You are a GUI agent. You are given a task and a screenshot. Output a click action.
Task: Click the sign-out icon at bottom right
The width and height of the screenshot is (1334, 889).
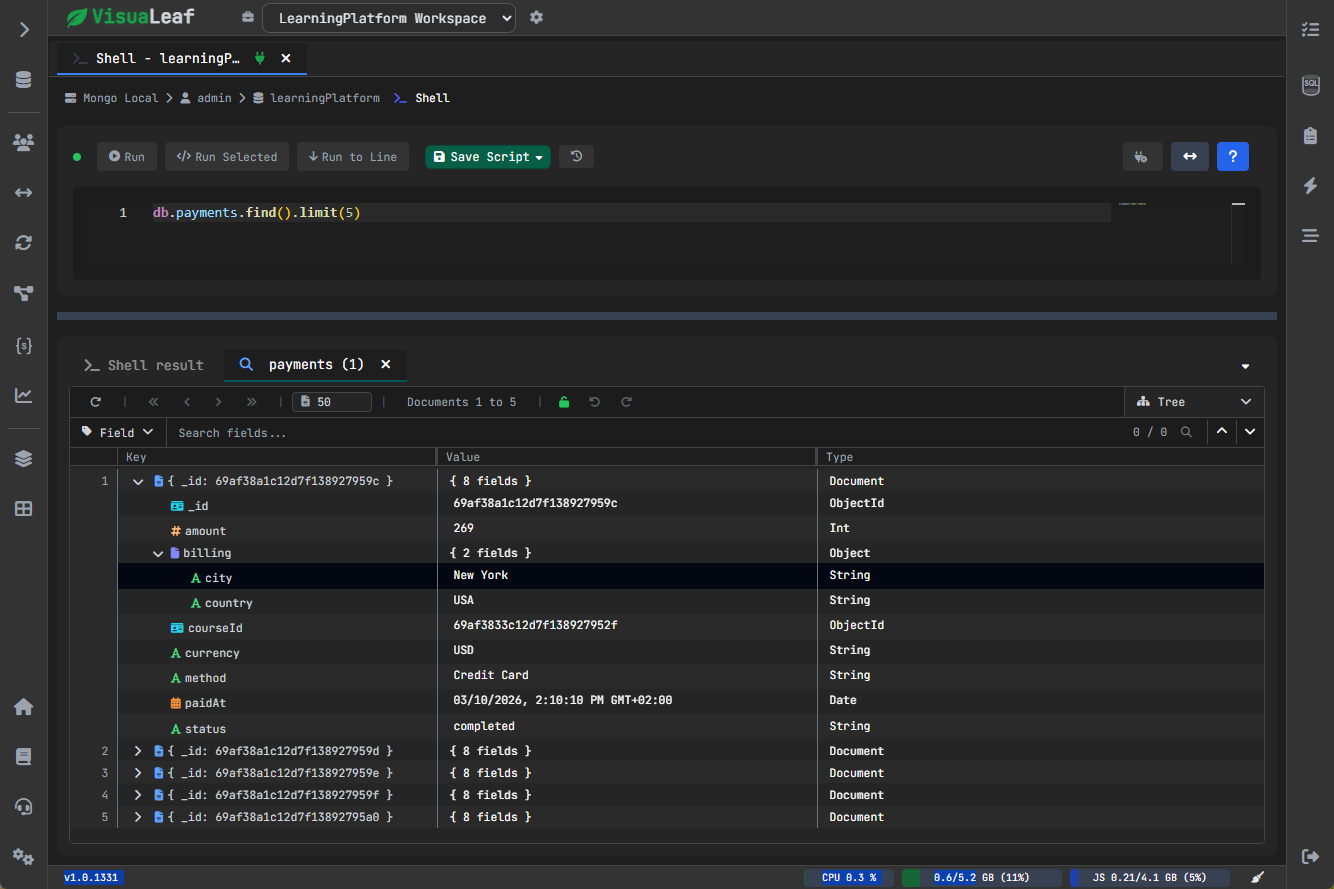1310,856
